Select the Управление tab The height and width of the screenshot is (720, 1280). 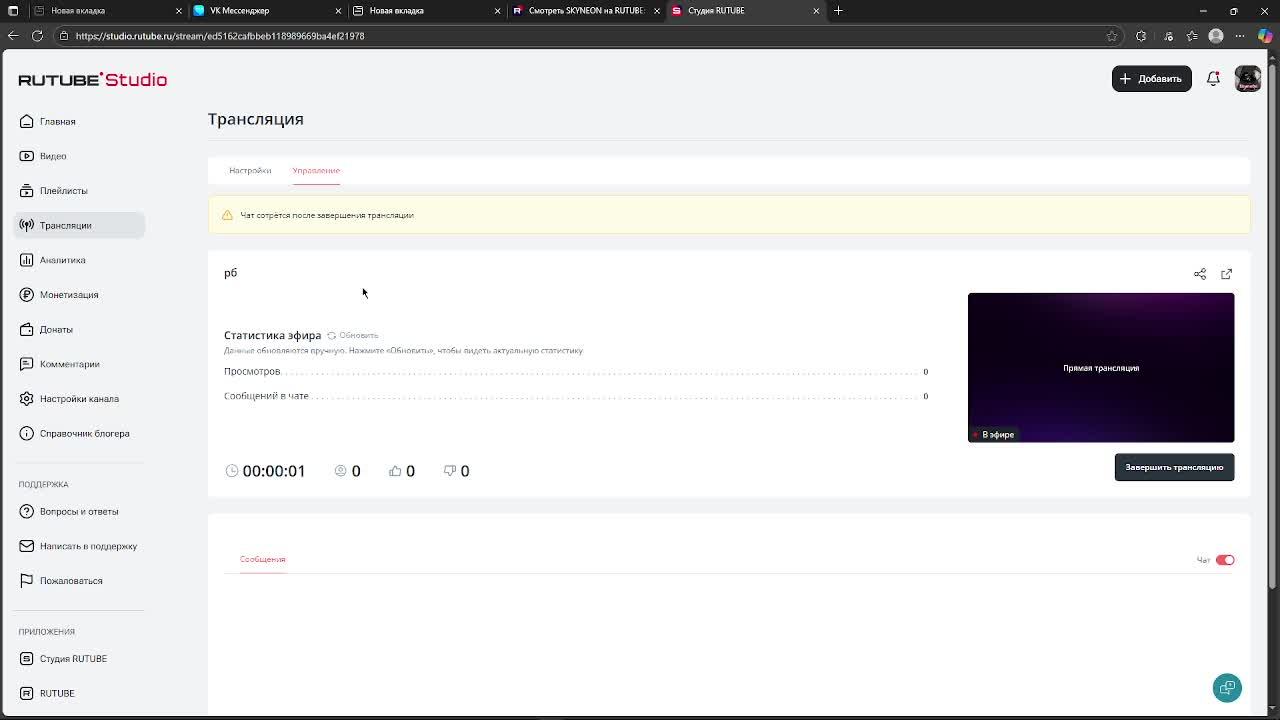tap(316, 170)
